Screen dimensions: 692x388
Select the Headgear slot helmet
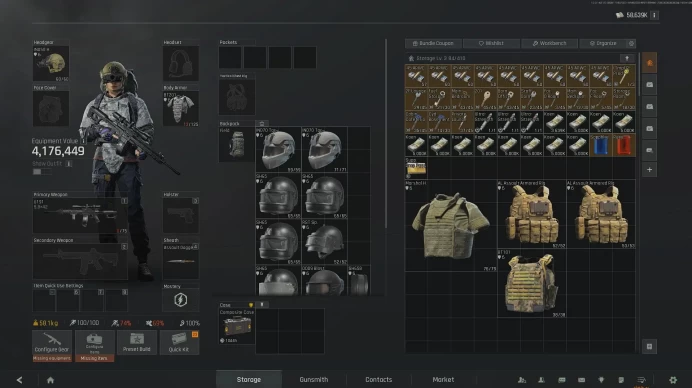click(51, 64)
